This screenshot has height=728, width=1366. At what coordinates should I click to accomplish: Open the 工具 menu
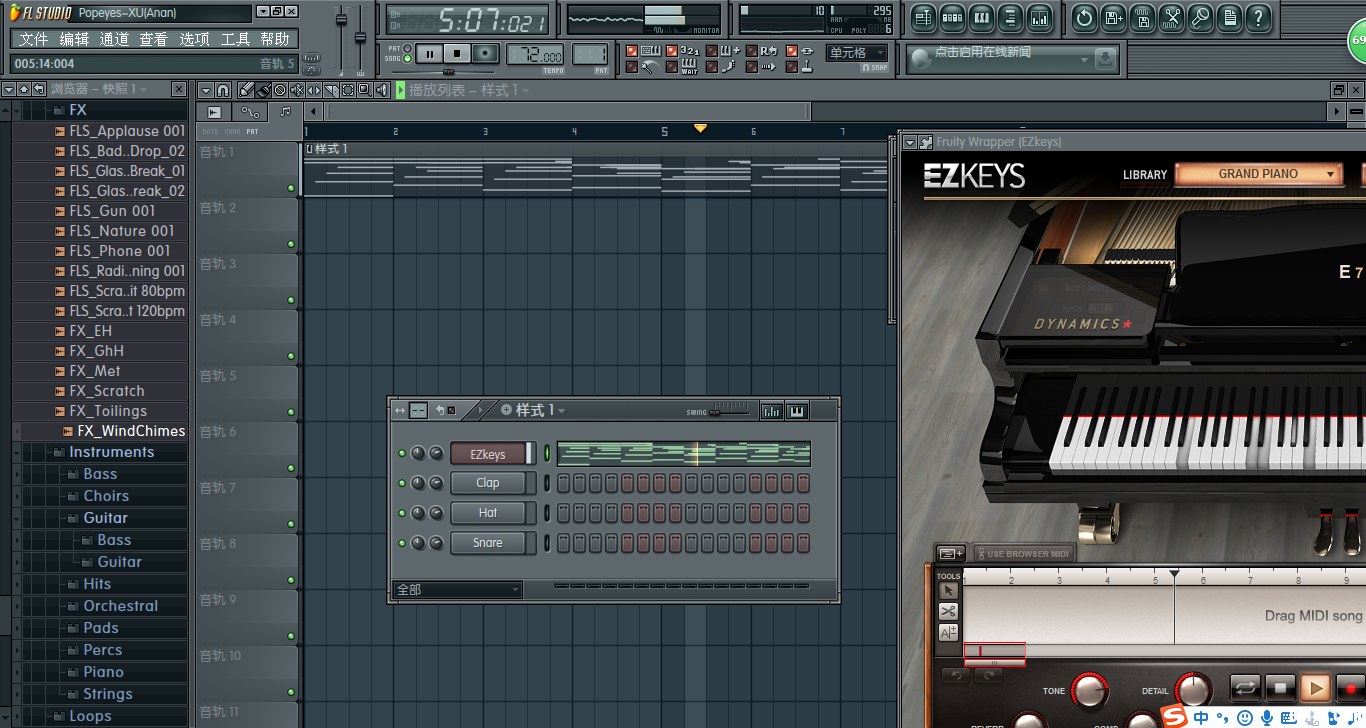pos(235,39)
